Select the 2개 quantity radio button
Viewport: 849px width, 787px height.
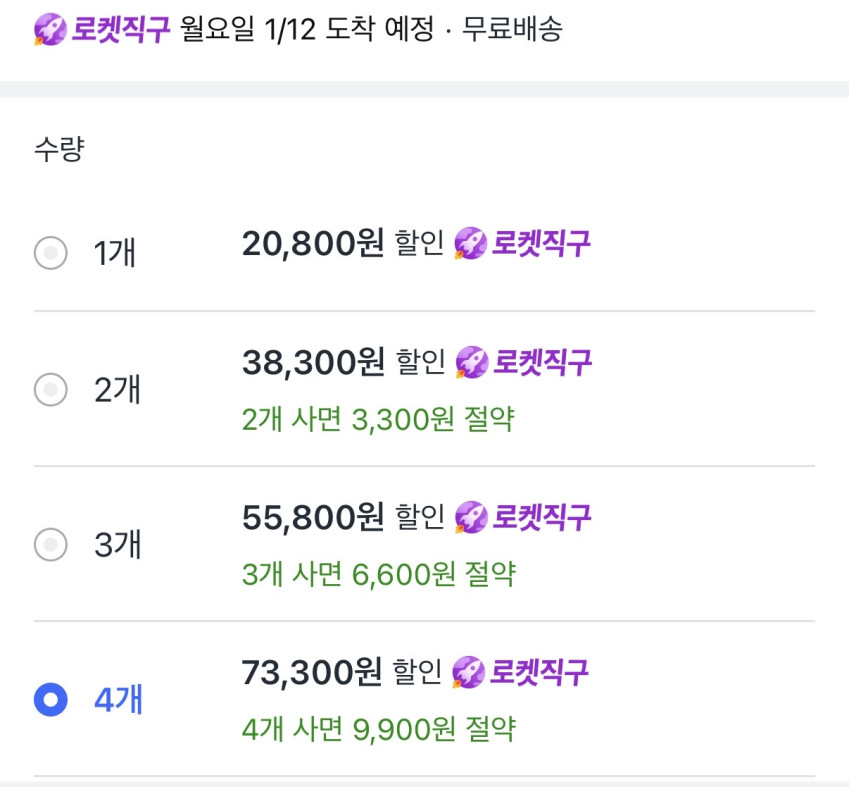coord(50,389)
